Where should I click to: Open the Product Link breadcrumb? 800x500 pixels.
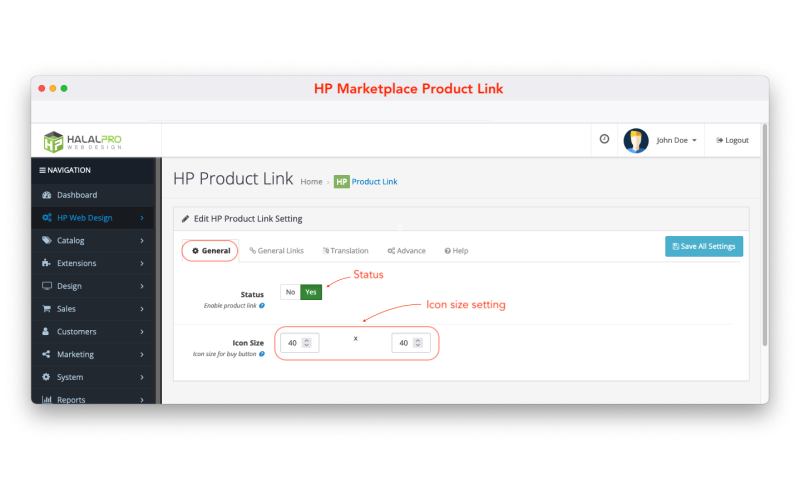click(374, 182)
